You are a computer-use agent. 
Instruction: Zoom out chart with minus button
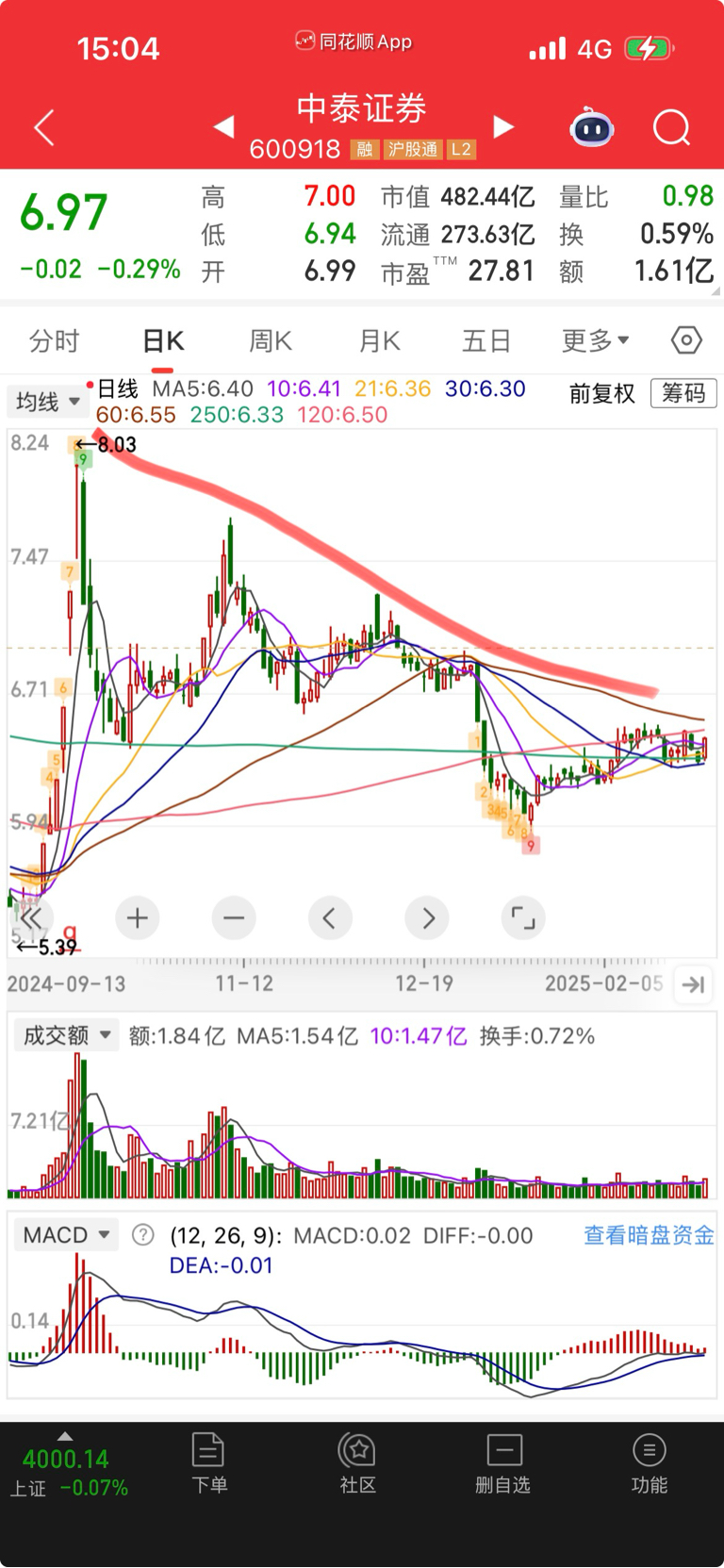click(x=234, y=917)
